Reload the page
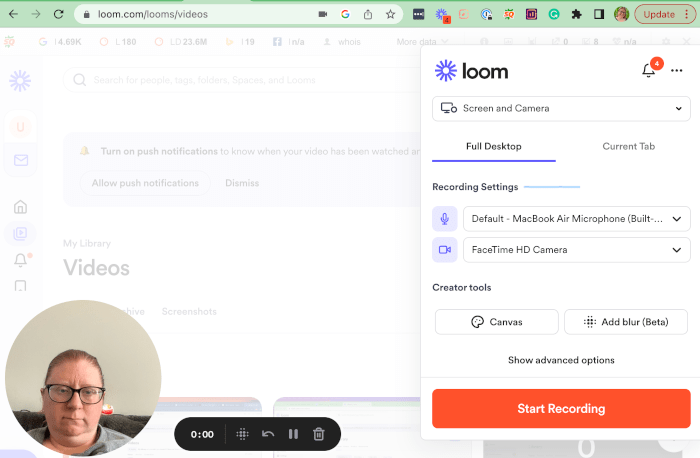Viewport: 700px width, 458px height. [x=58, y=14]
